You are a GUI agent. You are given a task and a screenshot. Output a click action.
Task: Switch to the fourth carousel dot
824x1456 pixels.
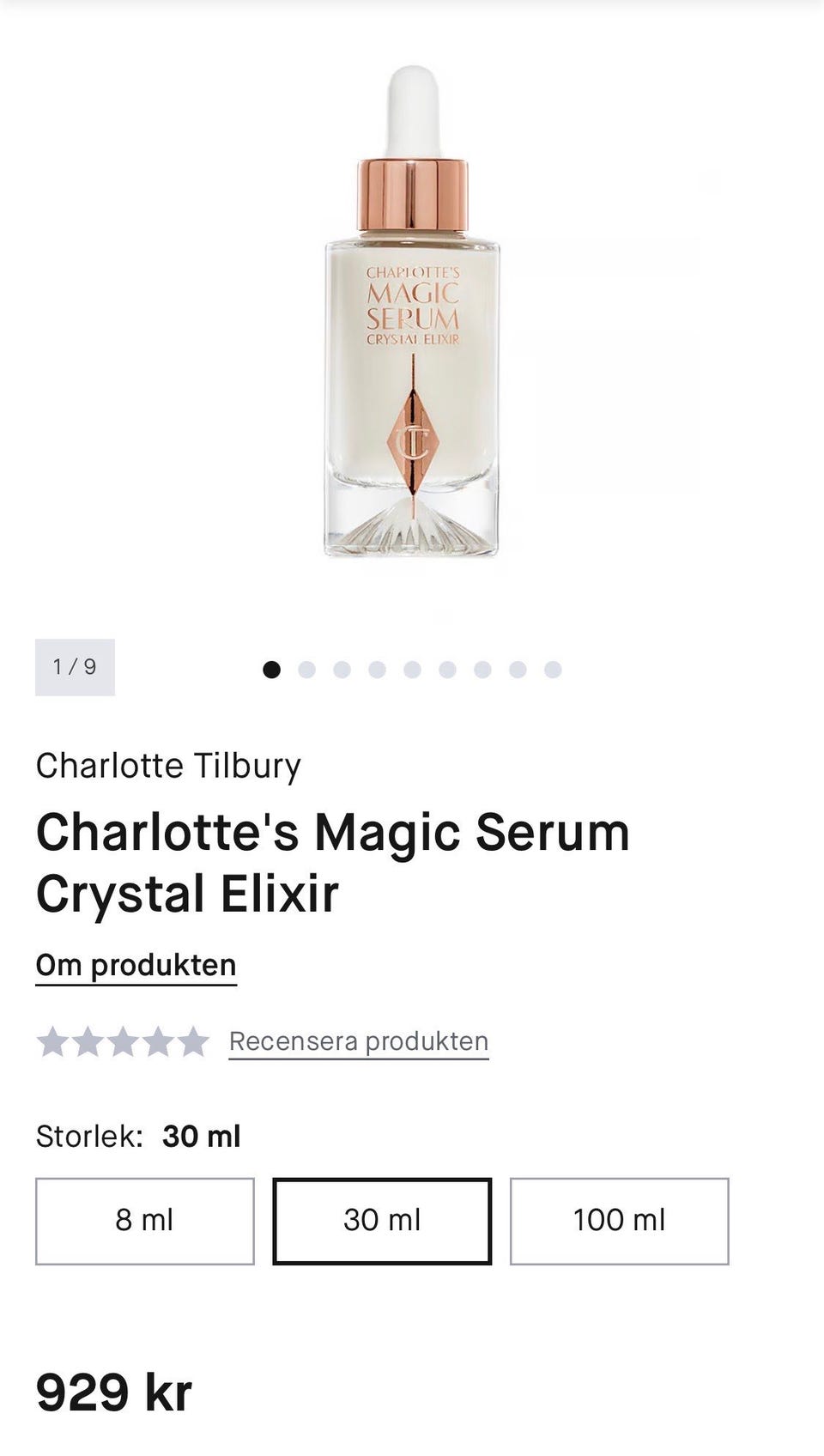pos(377,670)
